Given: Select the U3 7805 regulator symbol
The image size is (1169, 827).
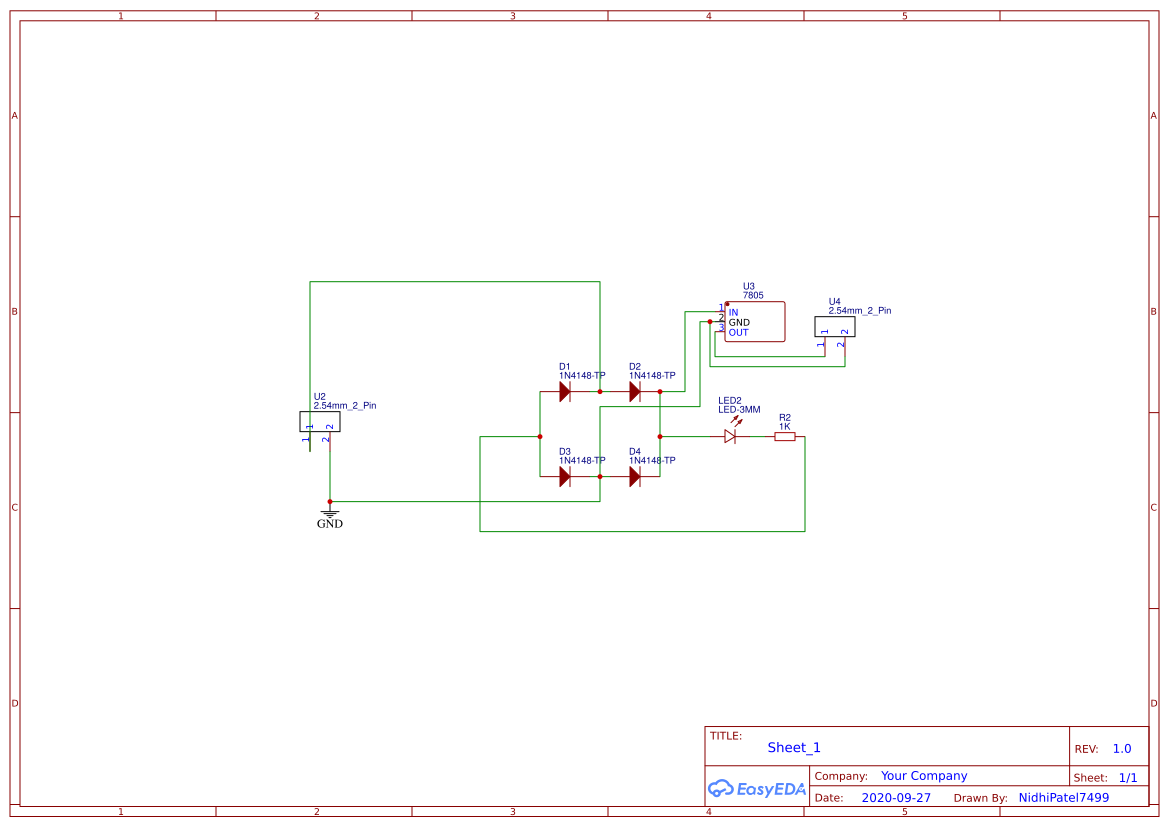Looking at the screenshot, I should point(753,321).
